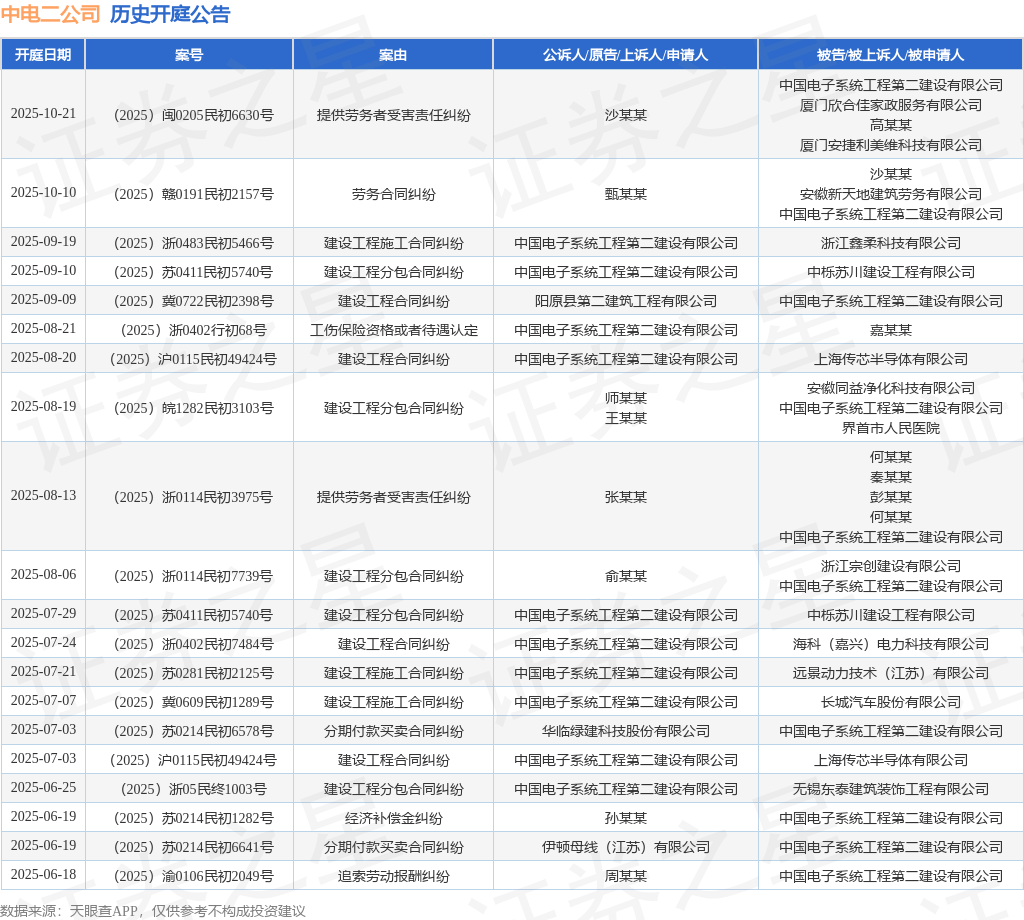Click plaintiff 王某某
The height and width of the screenshot is (920, 1024).
pos(626,418)
